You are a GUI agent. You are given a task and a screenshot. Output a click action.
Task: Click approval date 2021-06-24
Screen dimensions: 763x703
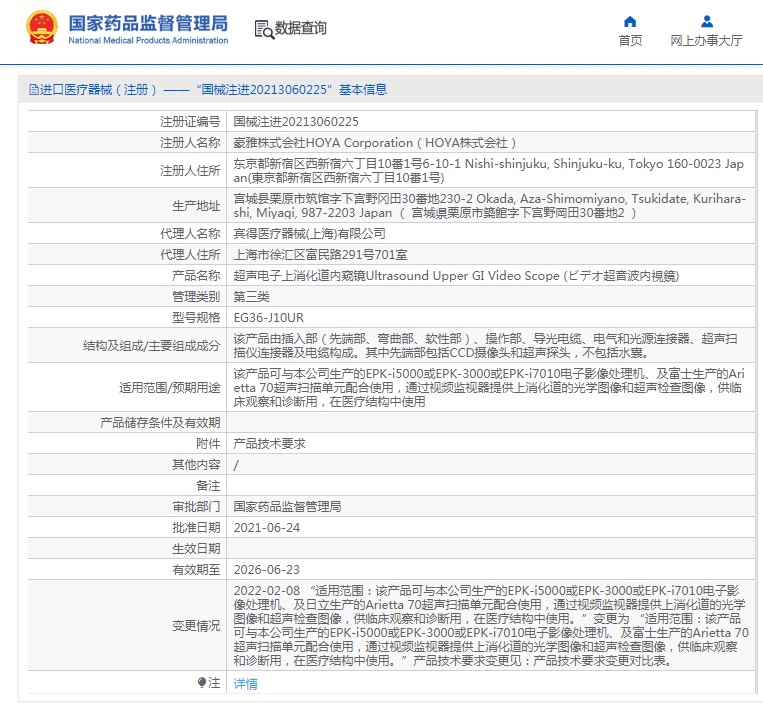[x=267, y=528]
